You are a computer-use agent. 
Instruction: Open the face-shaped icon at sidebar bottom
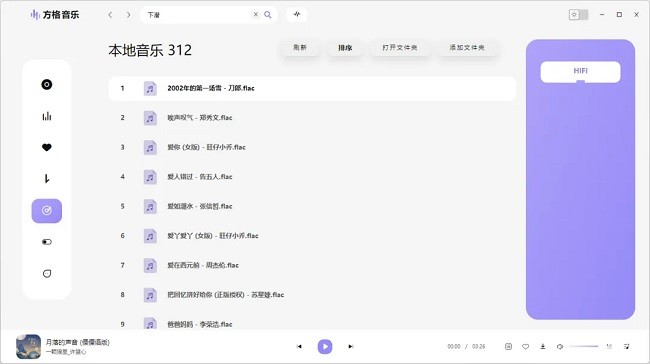tap(46, 274)
